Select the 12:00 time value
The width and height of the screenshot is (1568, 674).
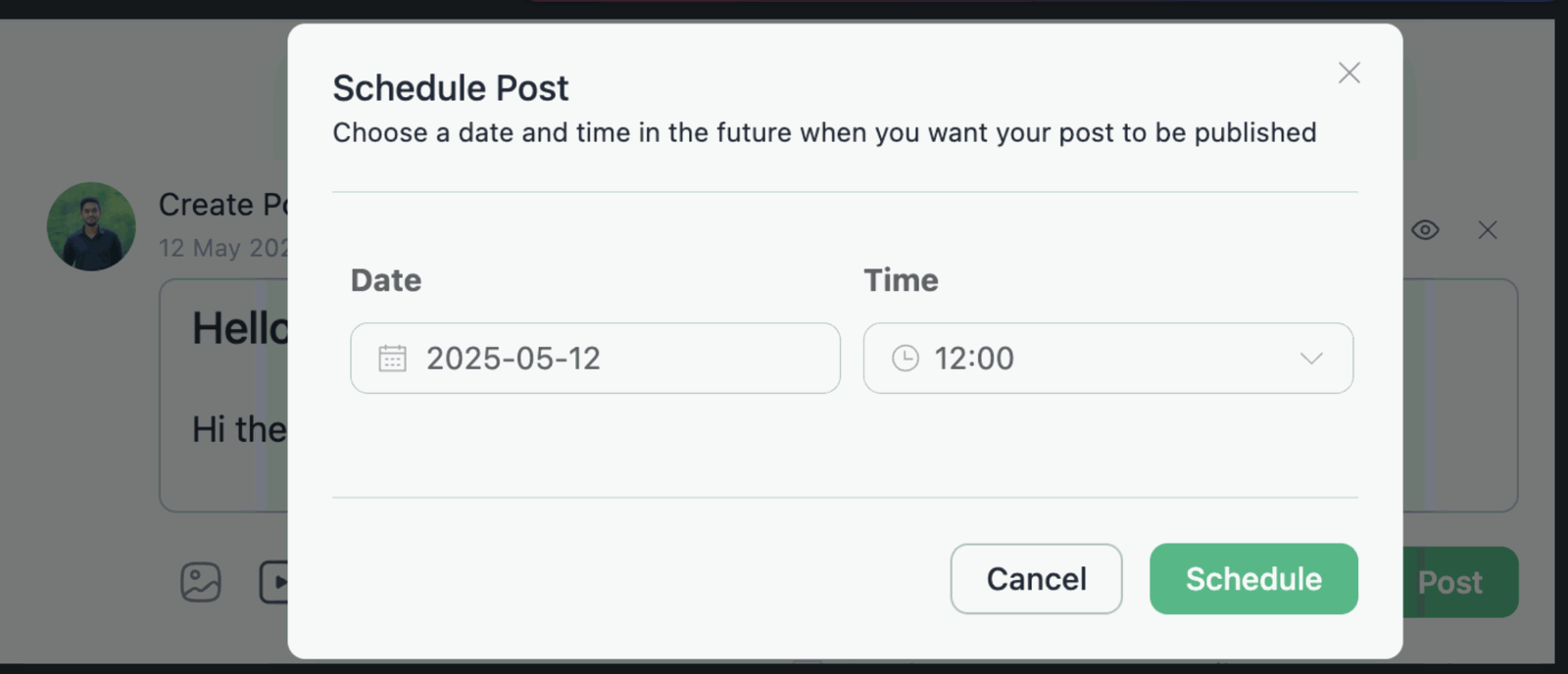[x=974, y=359]
